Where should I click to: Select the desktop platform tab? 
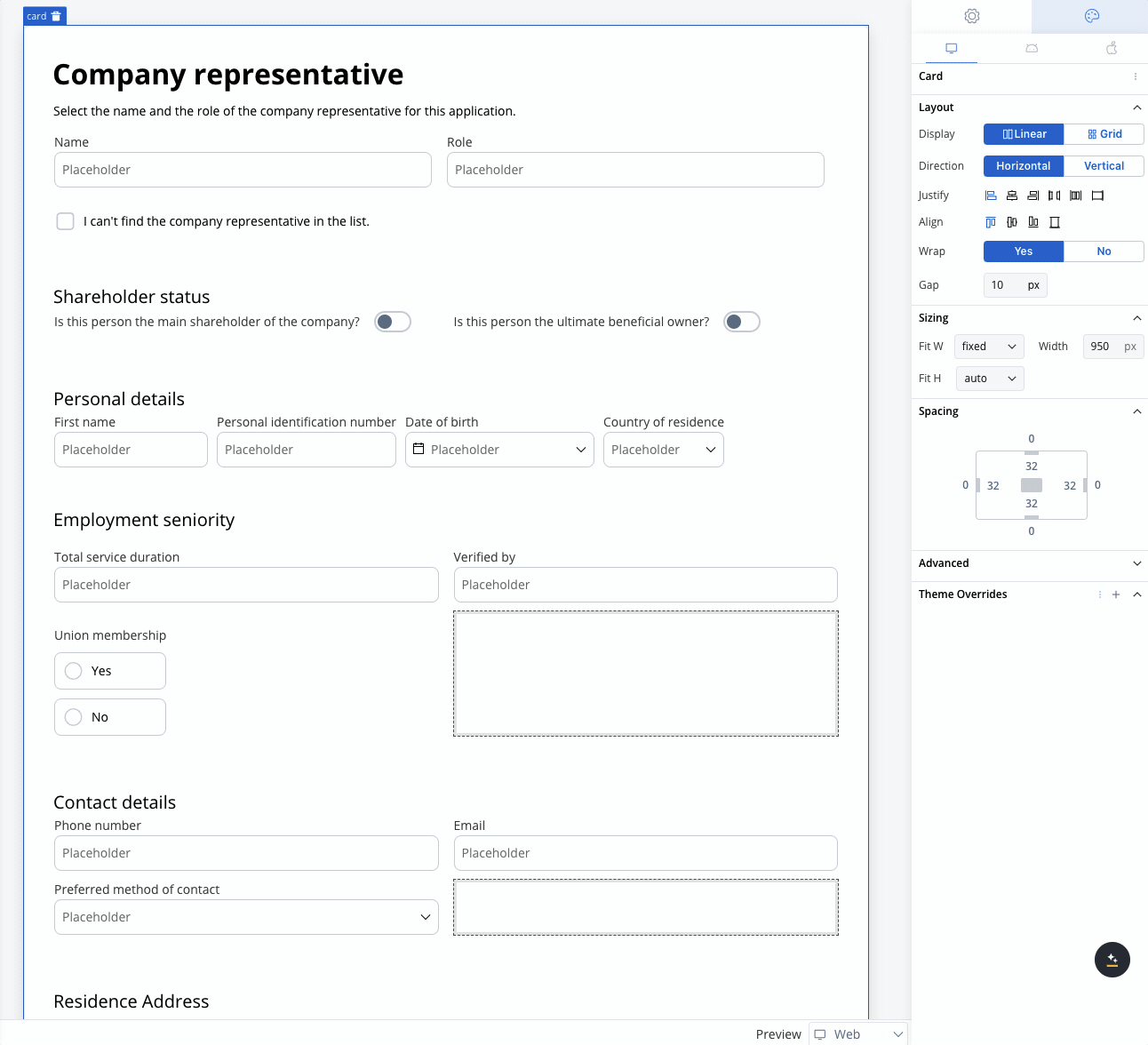[952, 49]
